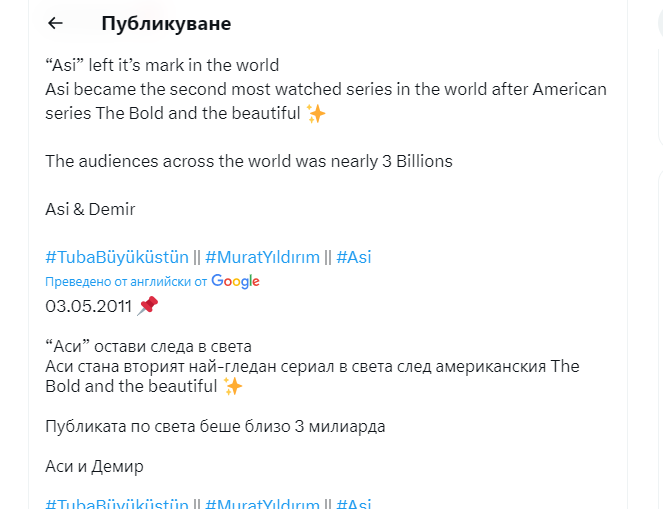Open the #MuratYıldırım hashtag in the original post
This screenshot has height=509, width=663.
[x=263, y=257]
